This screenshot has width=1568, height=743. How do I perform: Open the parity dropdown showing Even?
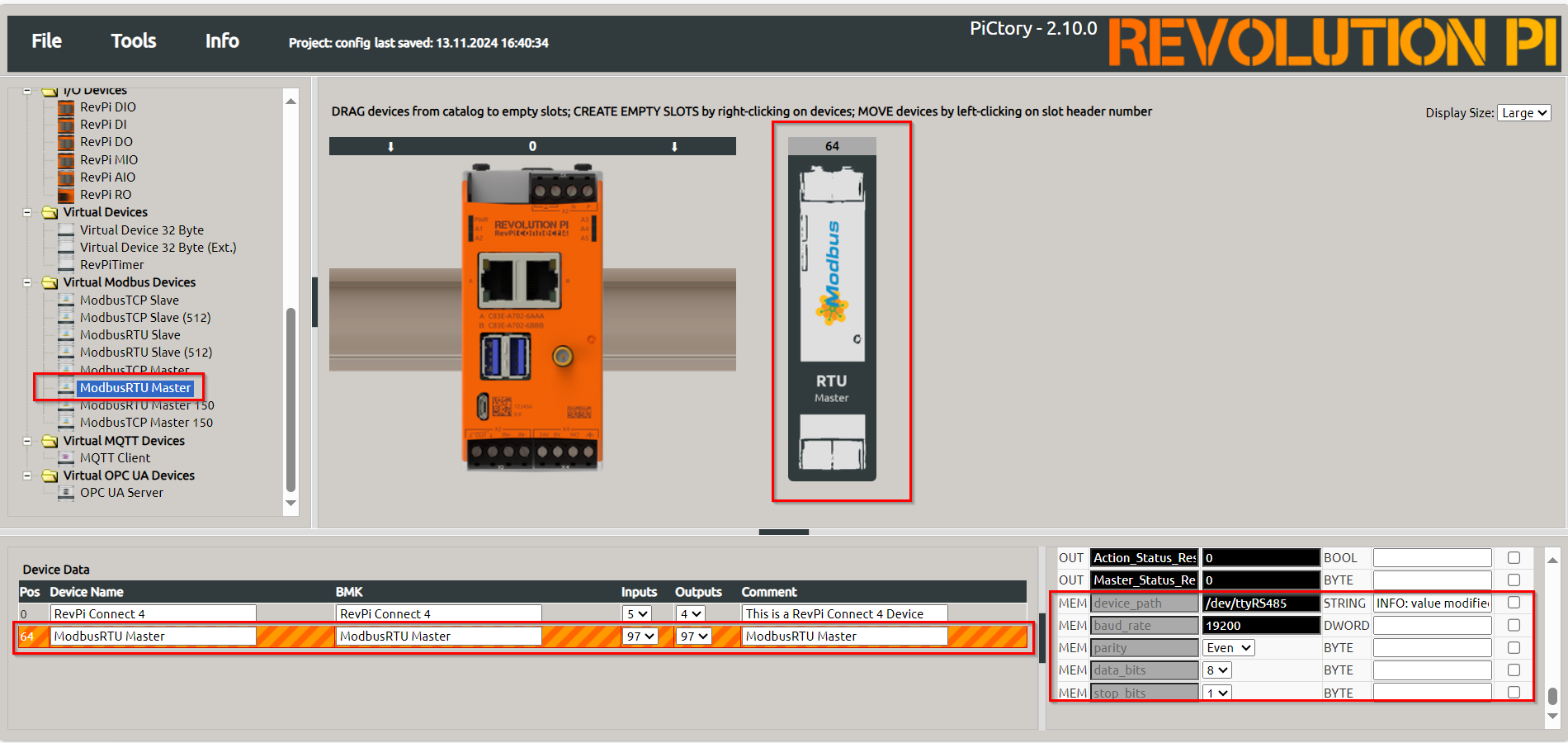(x=1227, y=647)
